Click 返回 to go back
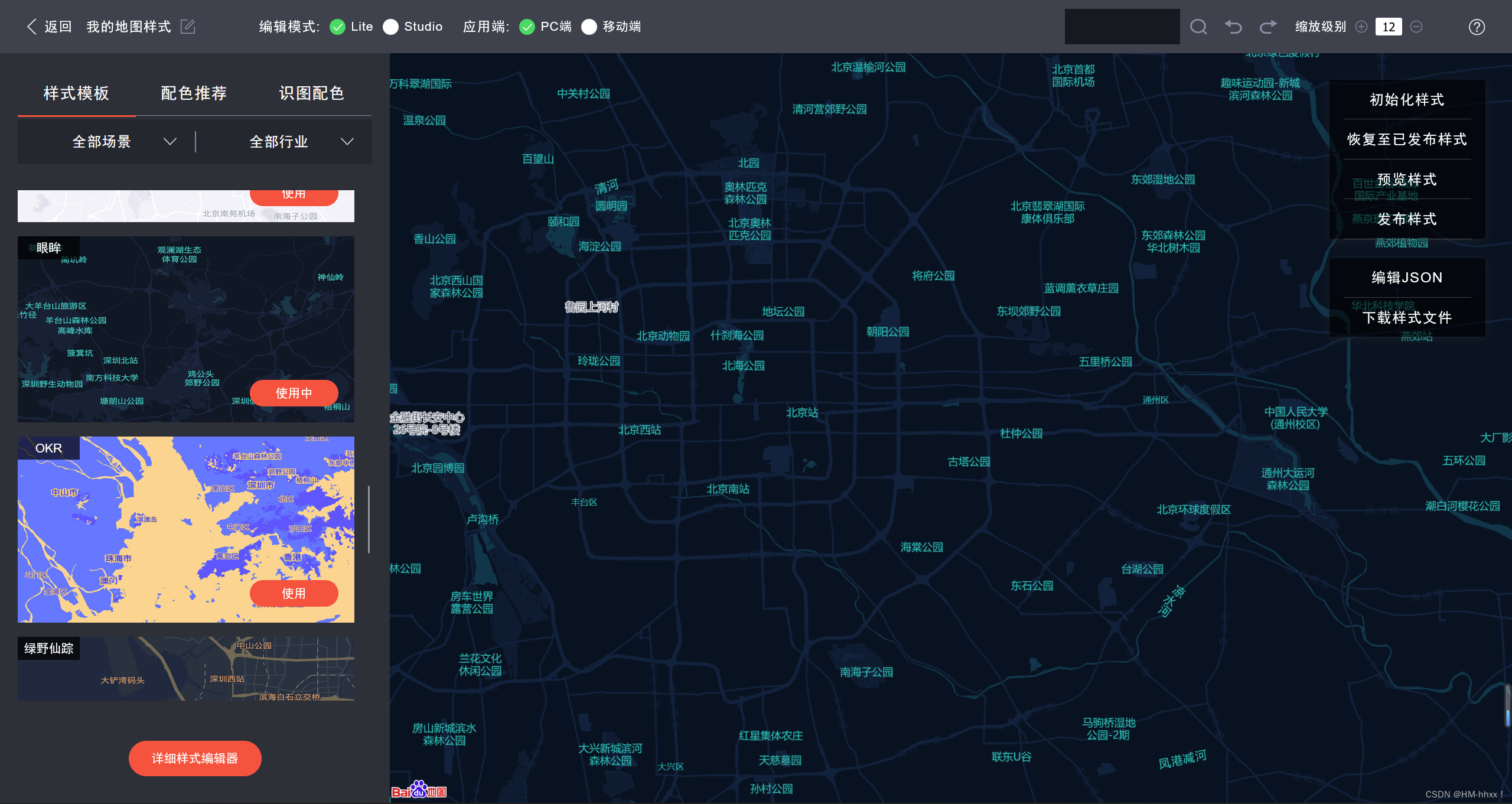The image size is (1512, 804). (x=58, y=27)
